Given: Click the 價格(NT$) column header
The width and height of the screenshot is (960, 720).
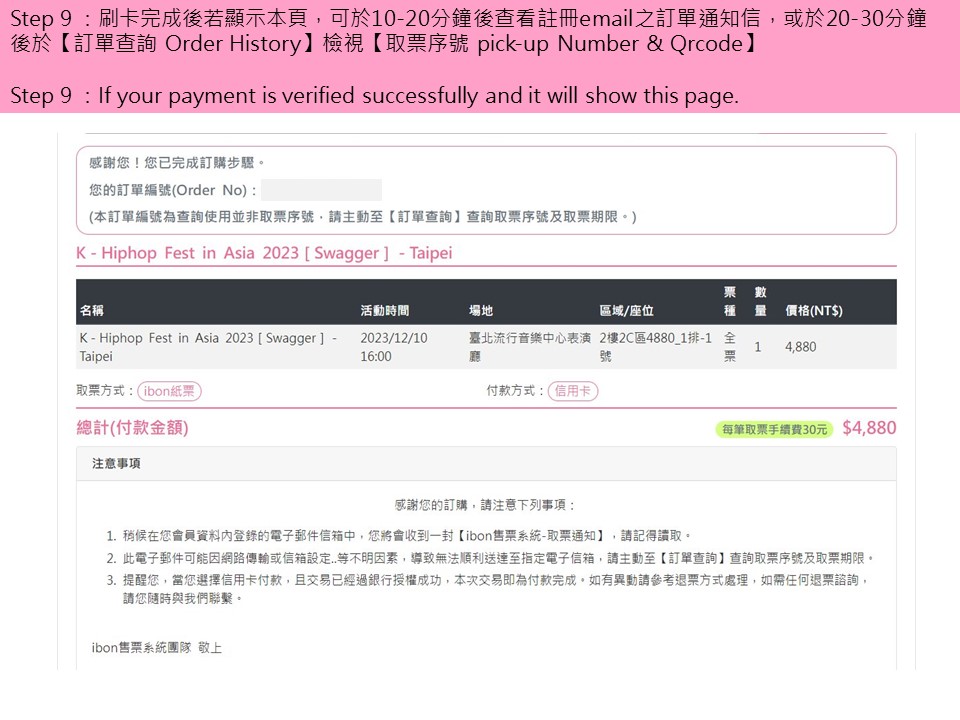Looking at the screenshot, I should [814, 310].
